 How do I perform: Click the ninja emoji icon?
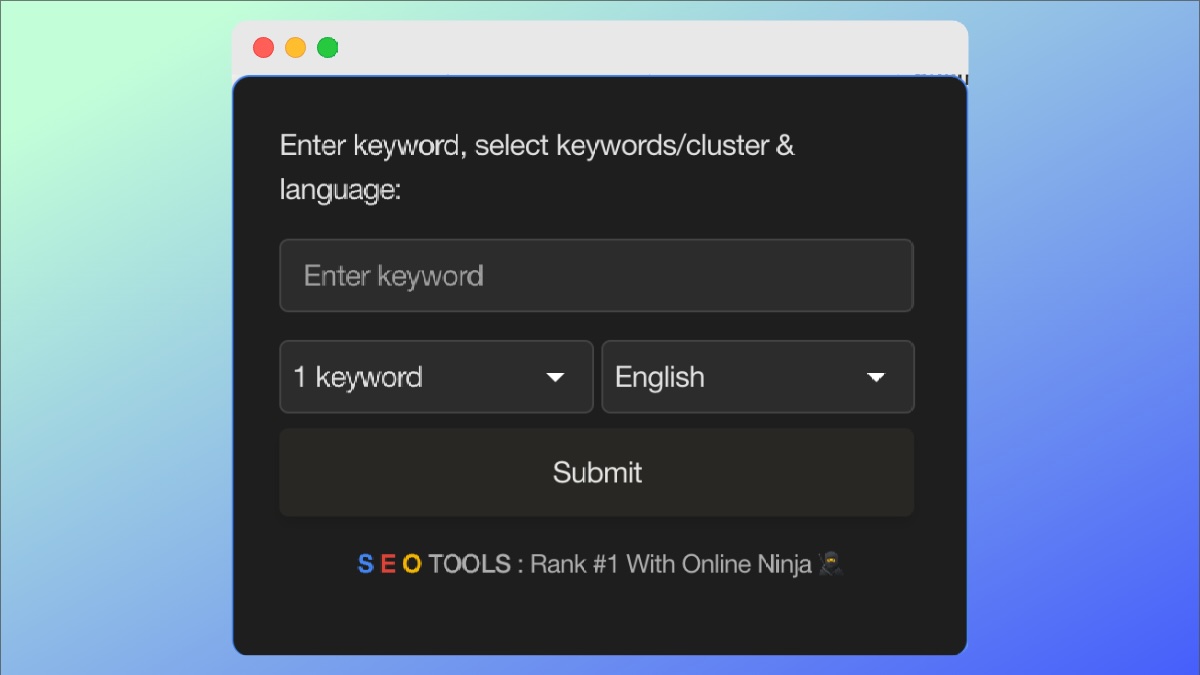[x=830, y=564]
